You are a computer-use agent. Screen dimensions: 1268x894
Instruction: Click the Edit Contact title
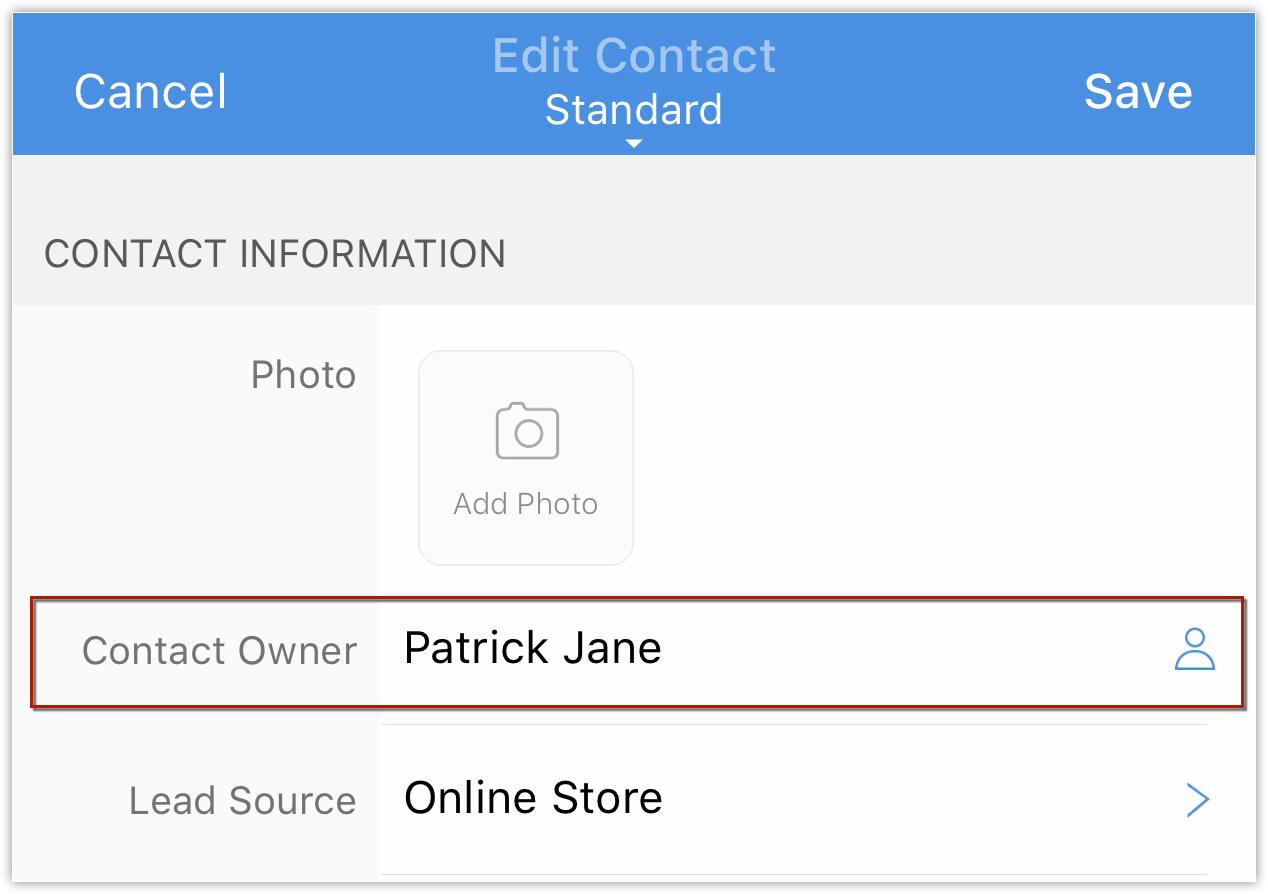[634, 56]
